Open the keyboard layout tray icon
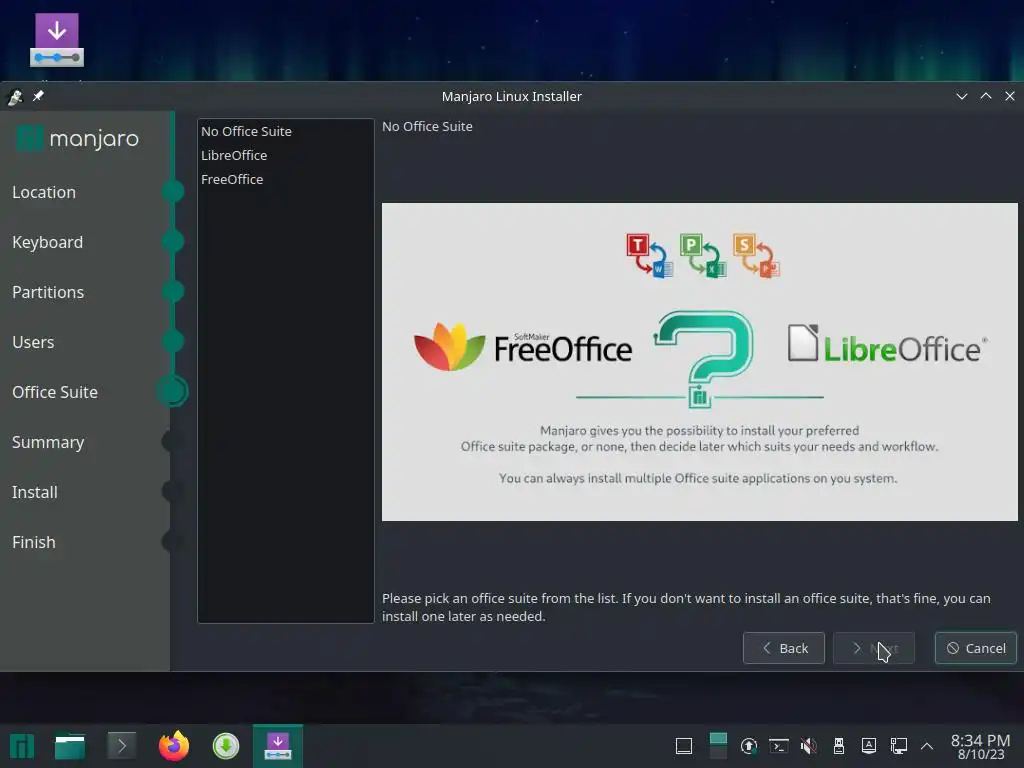This screenshot has width=1024, height=768. point(869,746)
